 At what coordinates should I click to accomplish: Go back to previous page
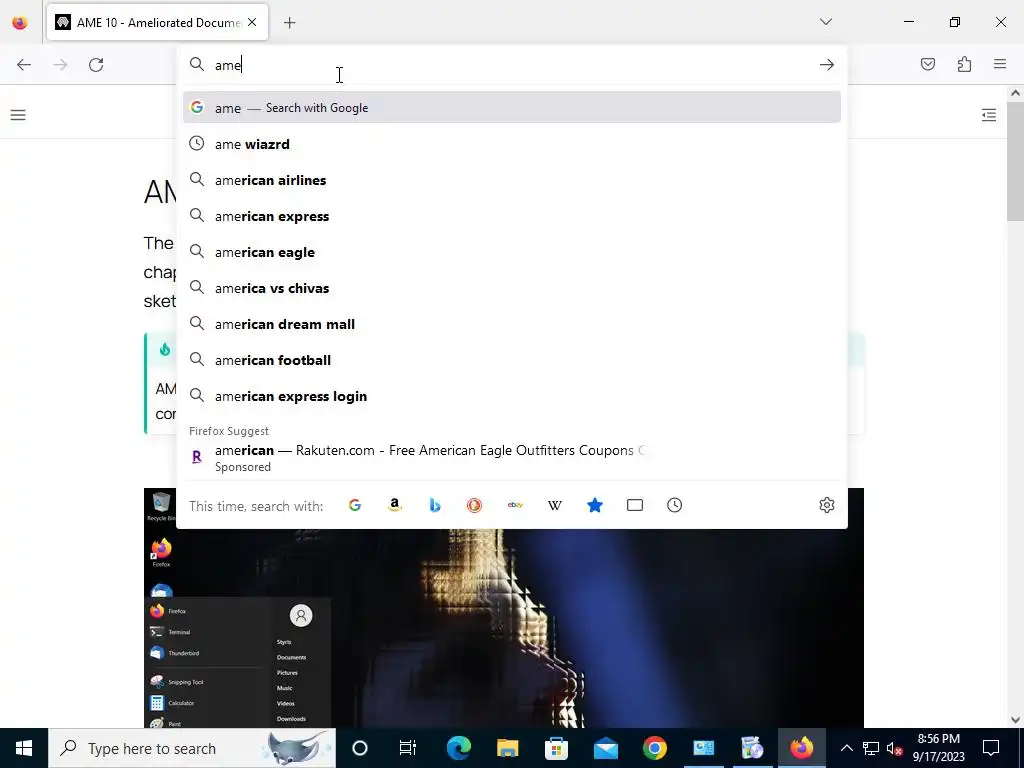point(24,65)
